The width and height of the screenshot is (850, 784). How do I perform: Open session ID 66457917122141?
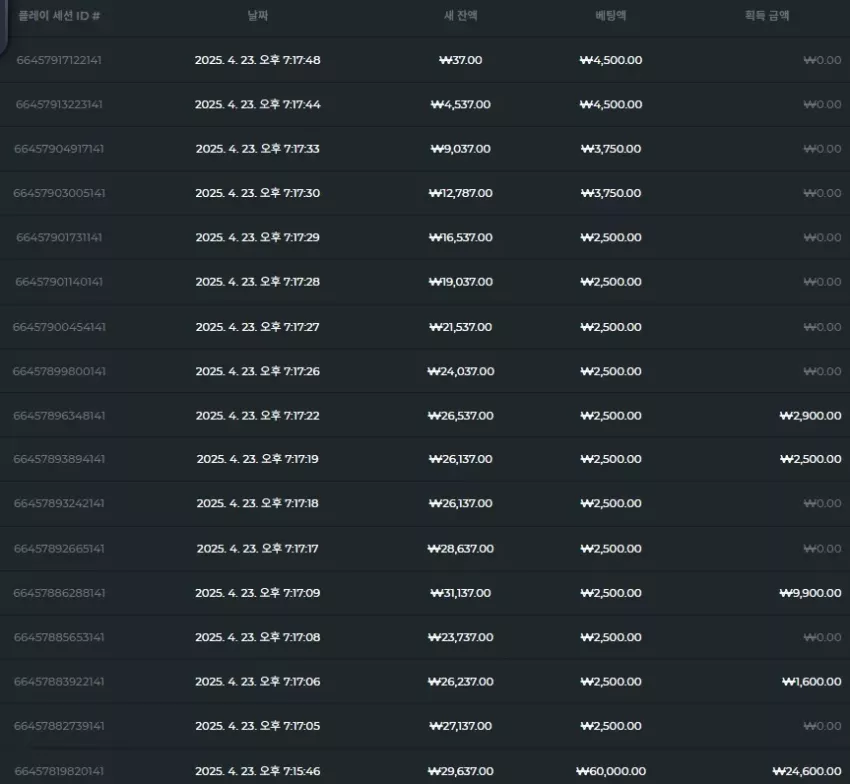coord(59,60)
